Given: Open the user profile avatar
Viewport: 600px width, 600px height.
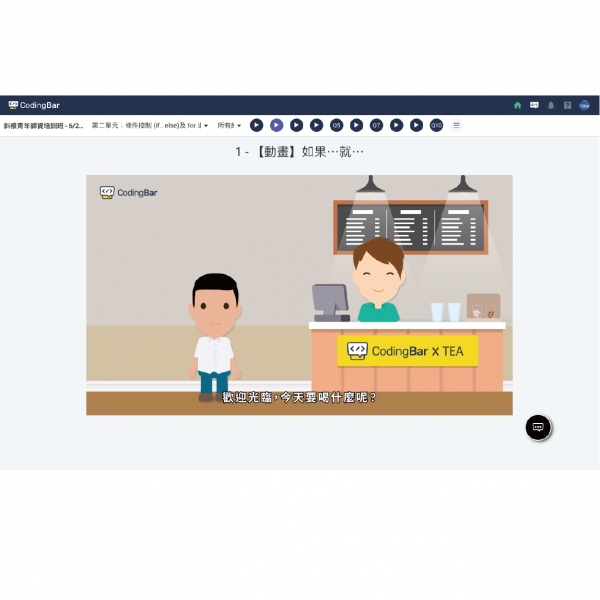Looking at the screenshot, I should [584, 105].
